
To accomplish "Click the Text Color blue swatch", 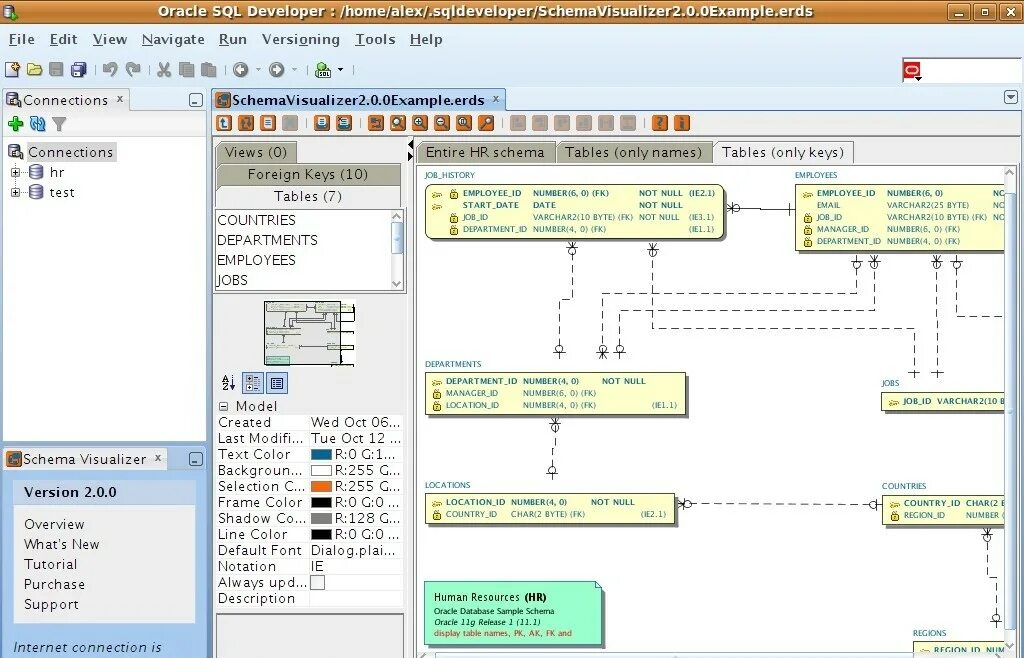I will click(321, 454).
